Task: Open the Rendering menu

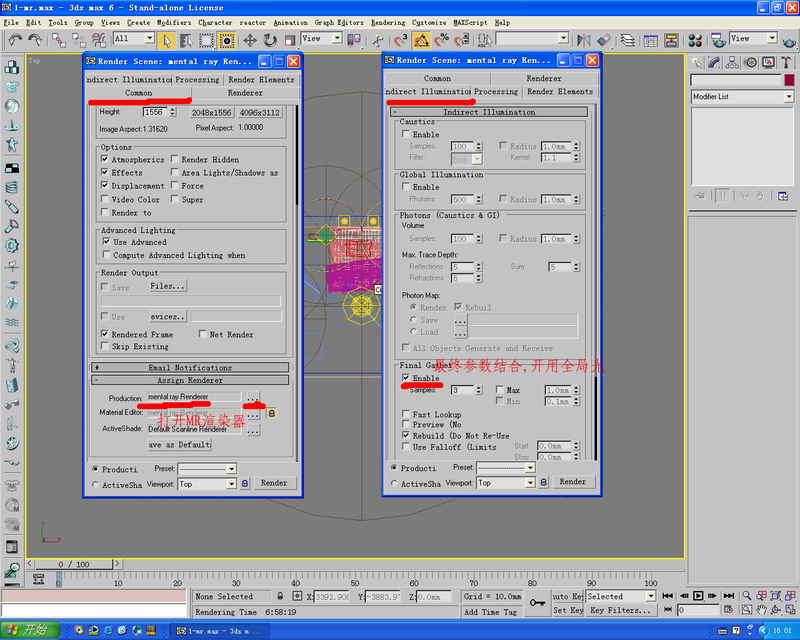Action: pyautogui.click(x=388, y=22)
